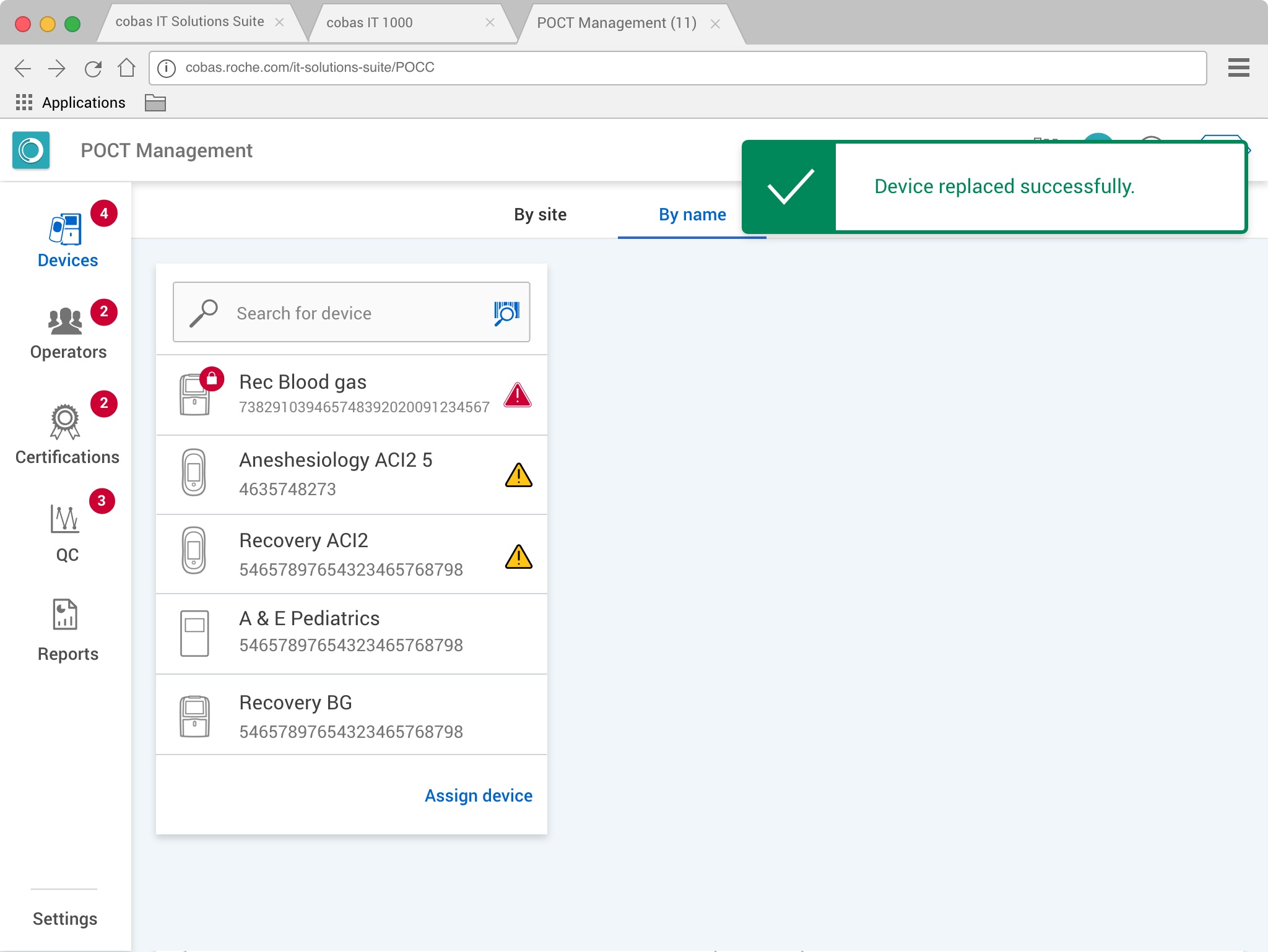The image size is (1268, 952).
Task: Click warning icon for Aneshesiology ACI2 5
Action: [518, 475]
